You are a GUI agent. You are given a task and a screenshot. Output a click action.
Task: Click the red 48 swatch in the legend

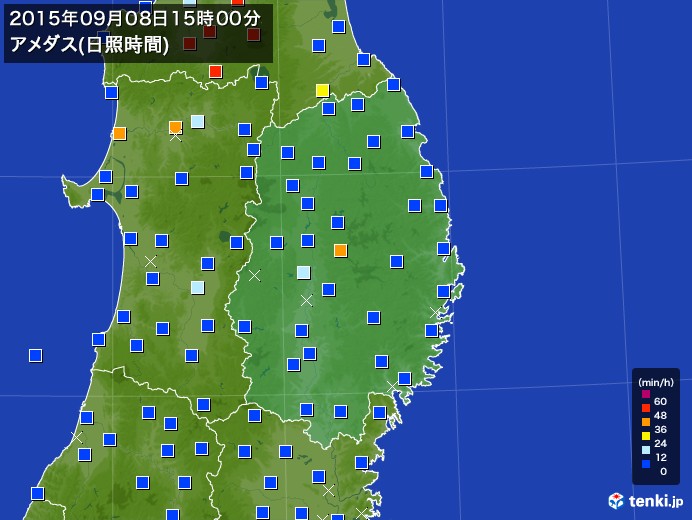[x=646, y=408]
